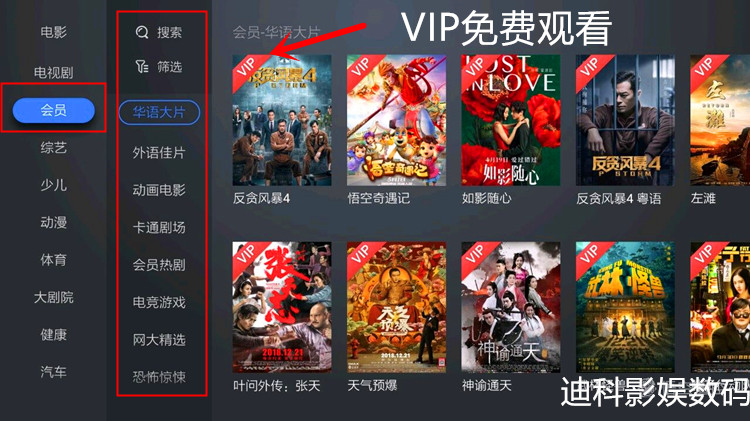Open the 动画电影 list
Image resolution: width=750 pixels, height=421 pixels.
pyautogui.click(x=159, y=190)
